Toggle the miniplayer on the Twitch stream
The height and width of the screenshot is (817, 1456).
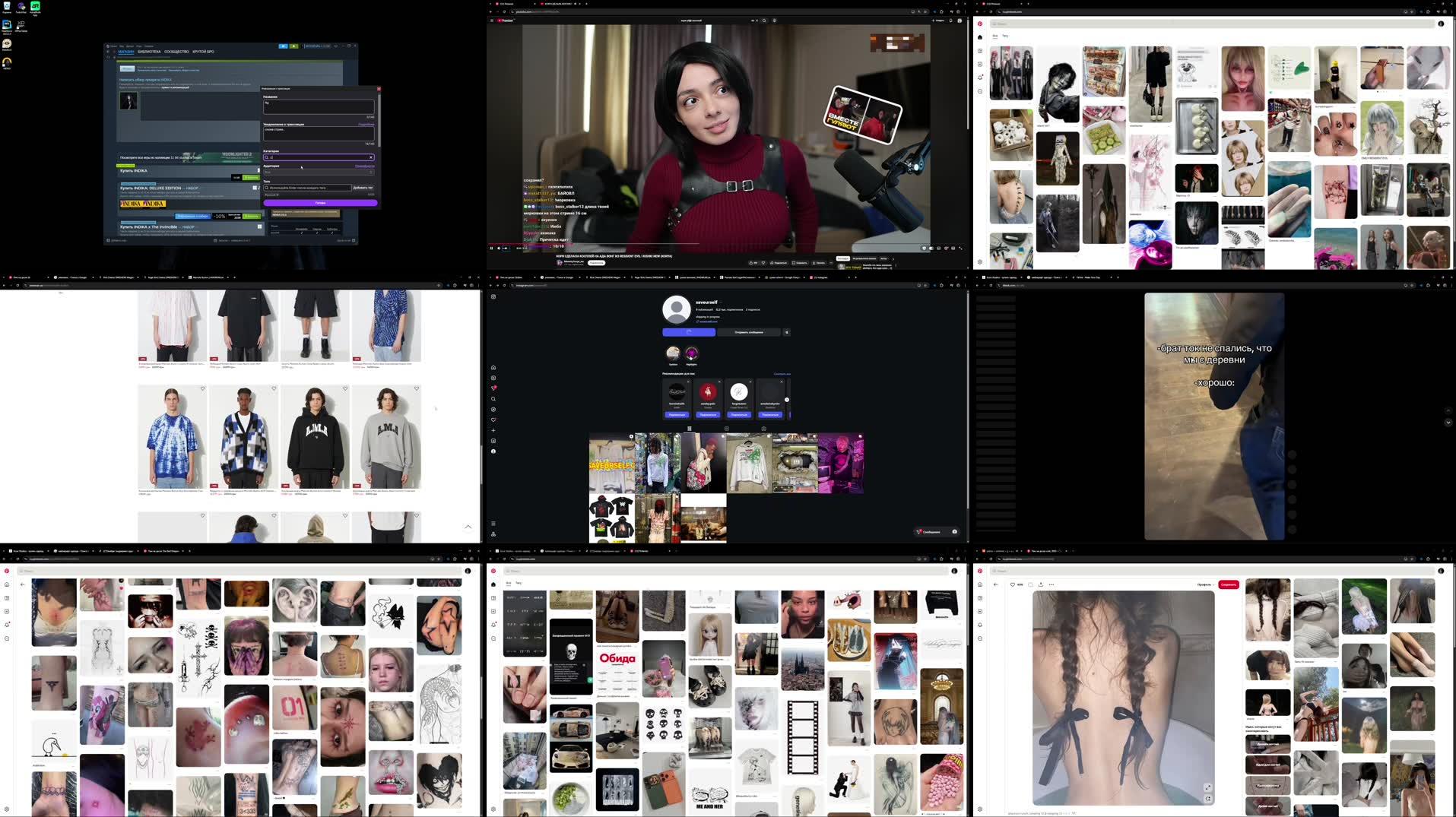point(938,249)
